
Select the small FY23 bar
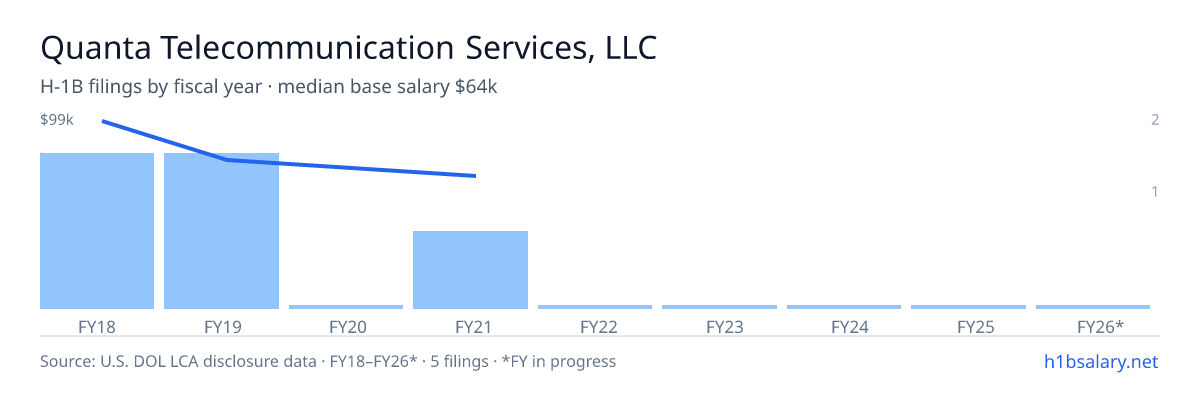coord(719,307)
